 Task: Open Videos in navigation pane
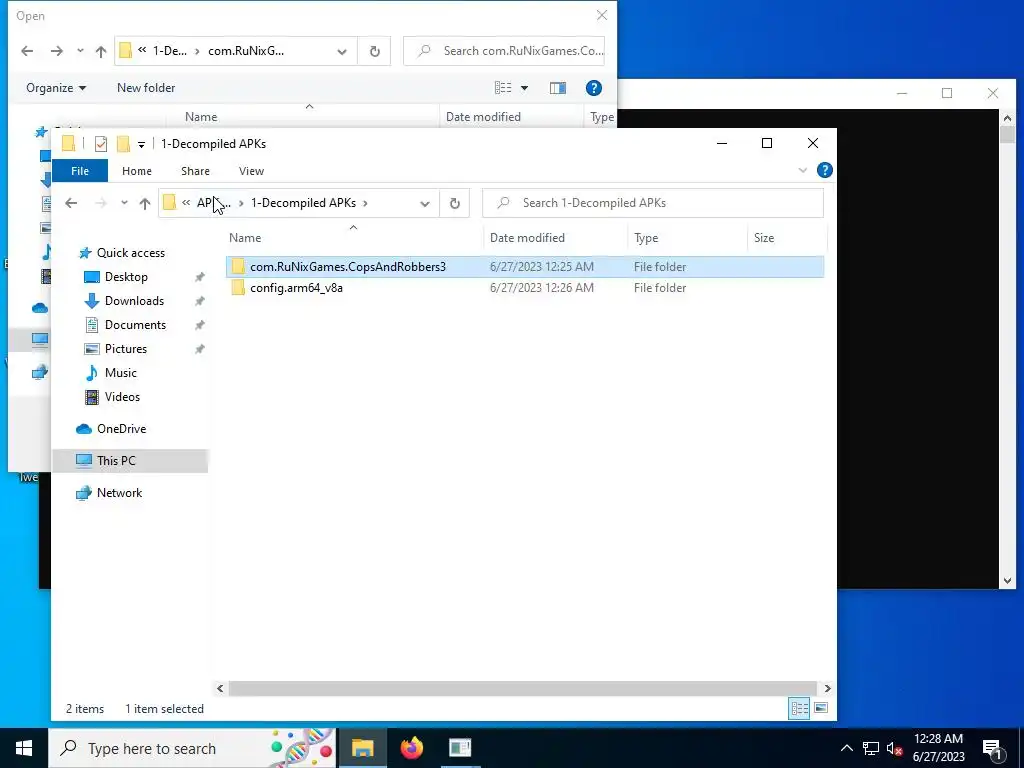tap(122, 397)
